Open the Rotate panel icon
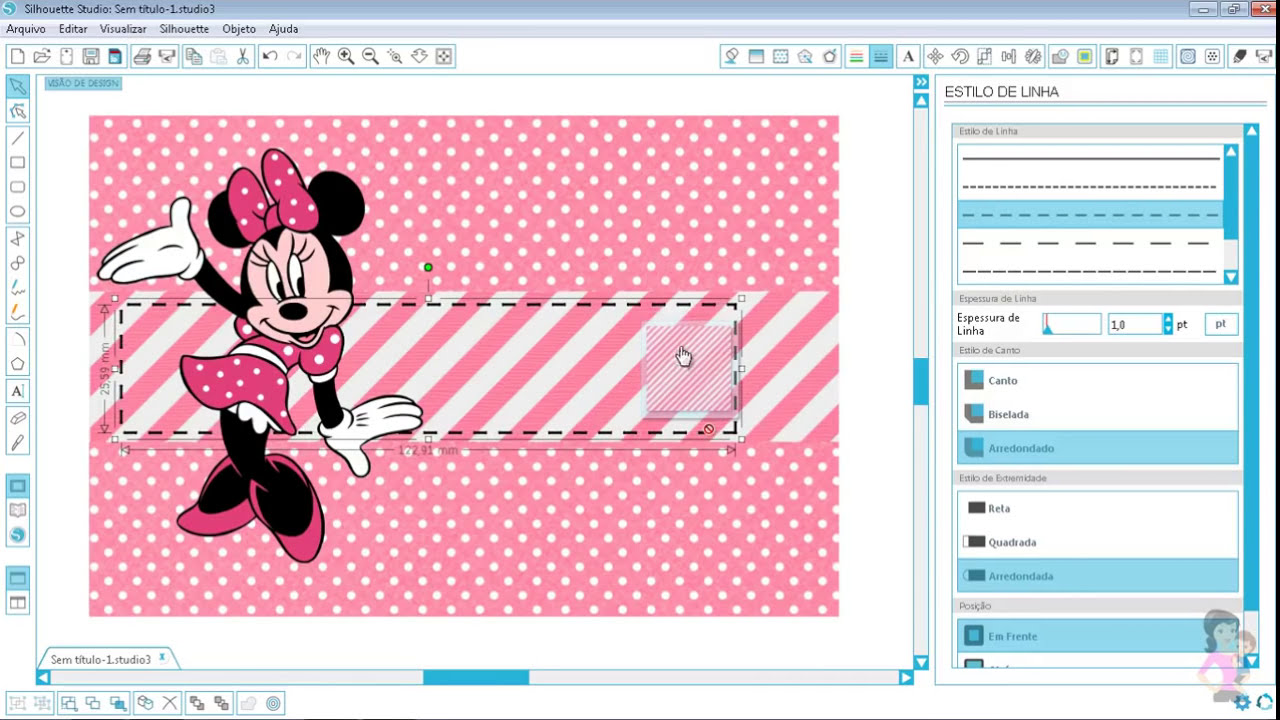The image size is (1280, 720). tap(960, 57)
